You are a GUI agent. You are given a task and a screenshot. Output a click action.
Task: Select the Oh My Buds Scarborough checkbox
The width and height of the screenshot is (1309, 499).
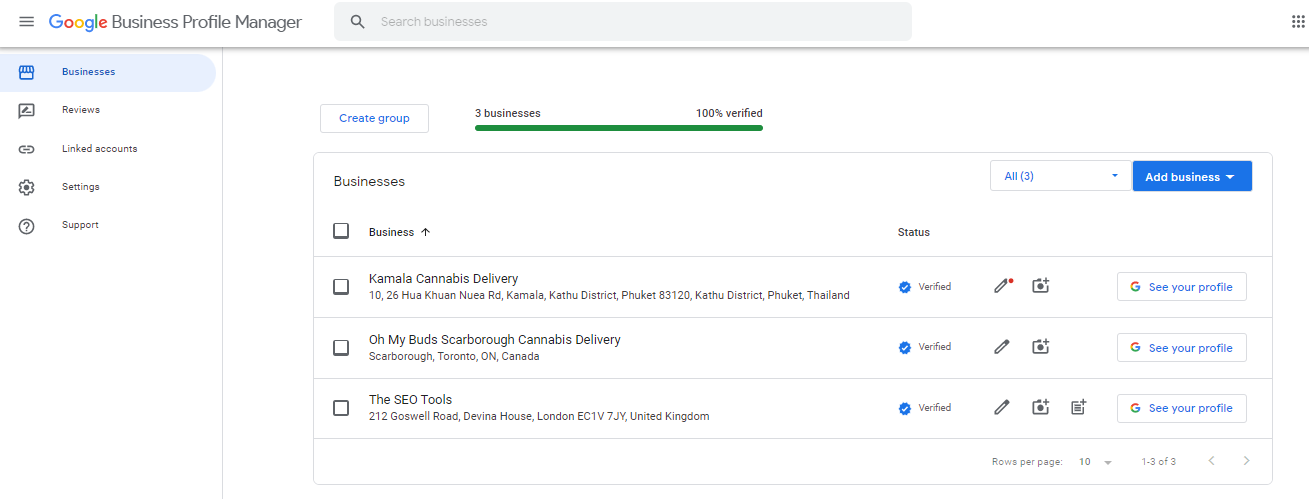[x=341, y=348]
